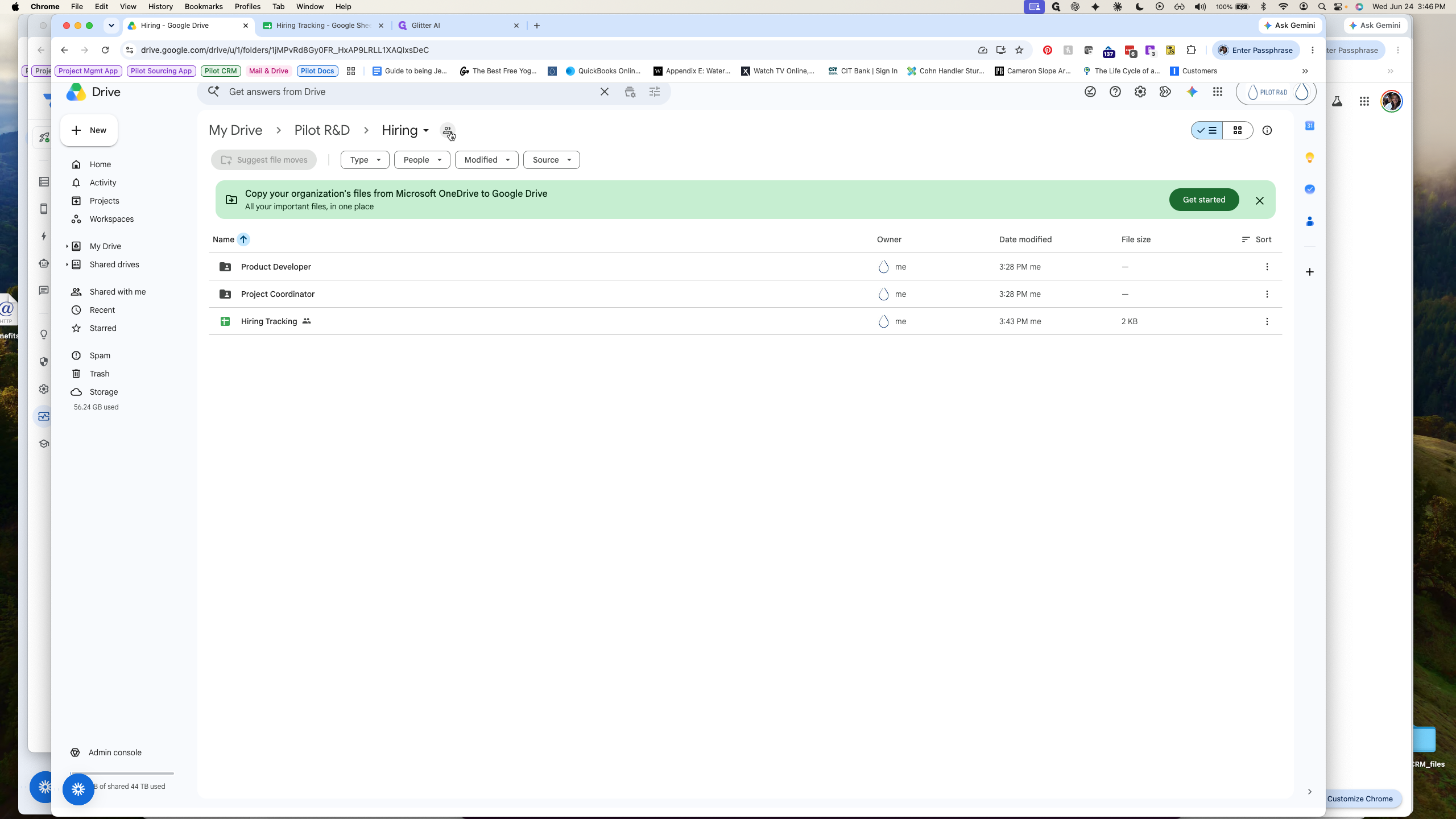Screen dimensions: 1456x819
Task: Bookmark this page with star icon
Action: tap(1019, 50)
